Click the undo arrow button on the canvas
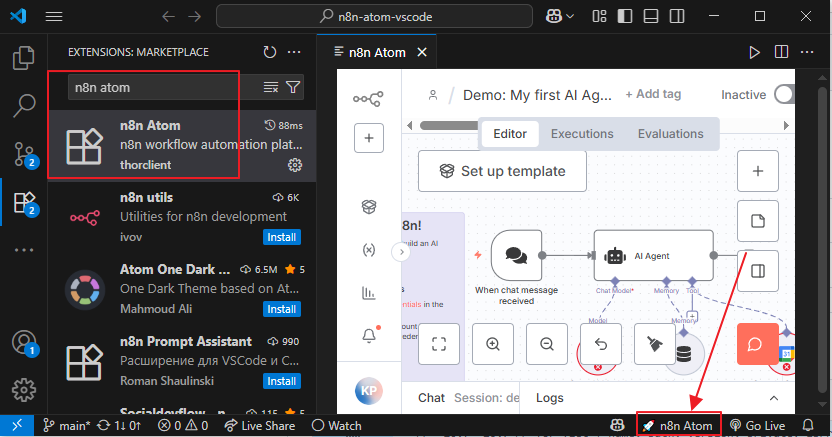The height and width of the screenshot is (437, 832). click(601, 344)
